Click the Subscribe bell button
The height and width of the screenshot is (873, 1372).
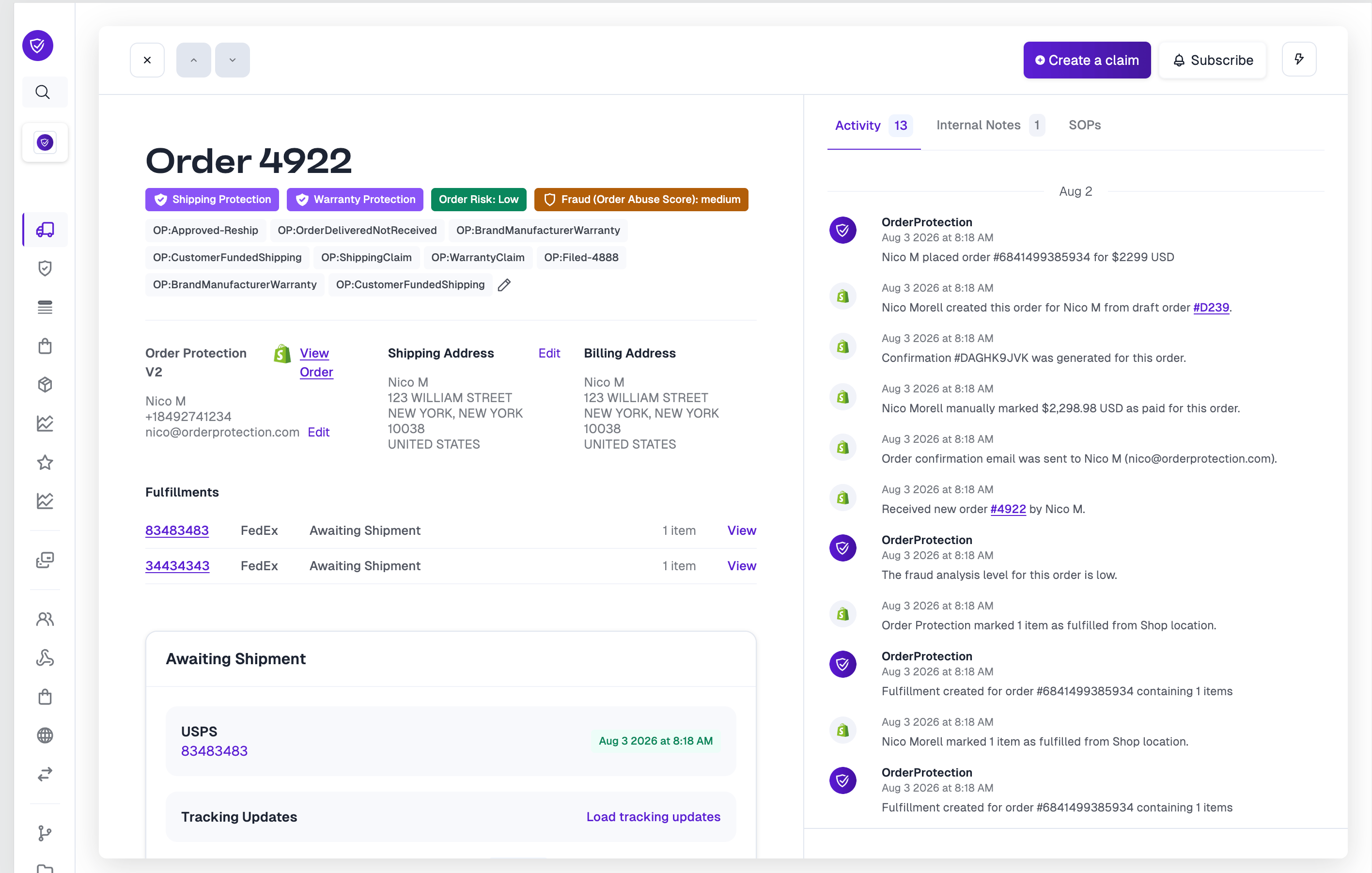(x=1213, y=60)
